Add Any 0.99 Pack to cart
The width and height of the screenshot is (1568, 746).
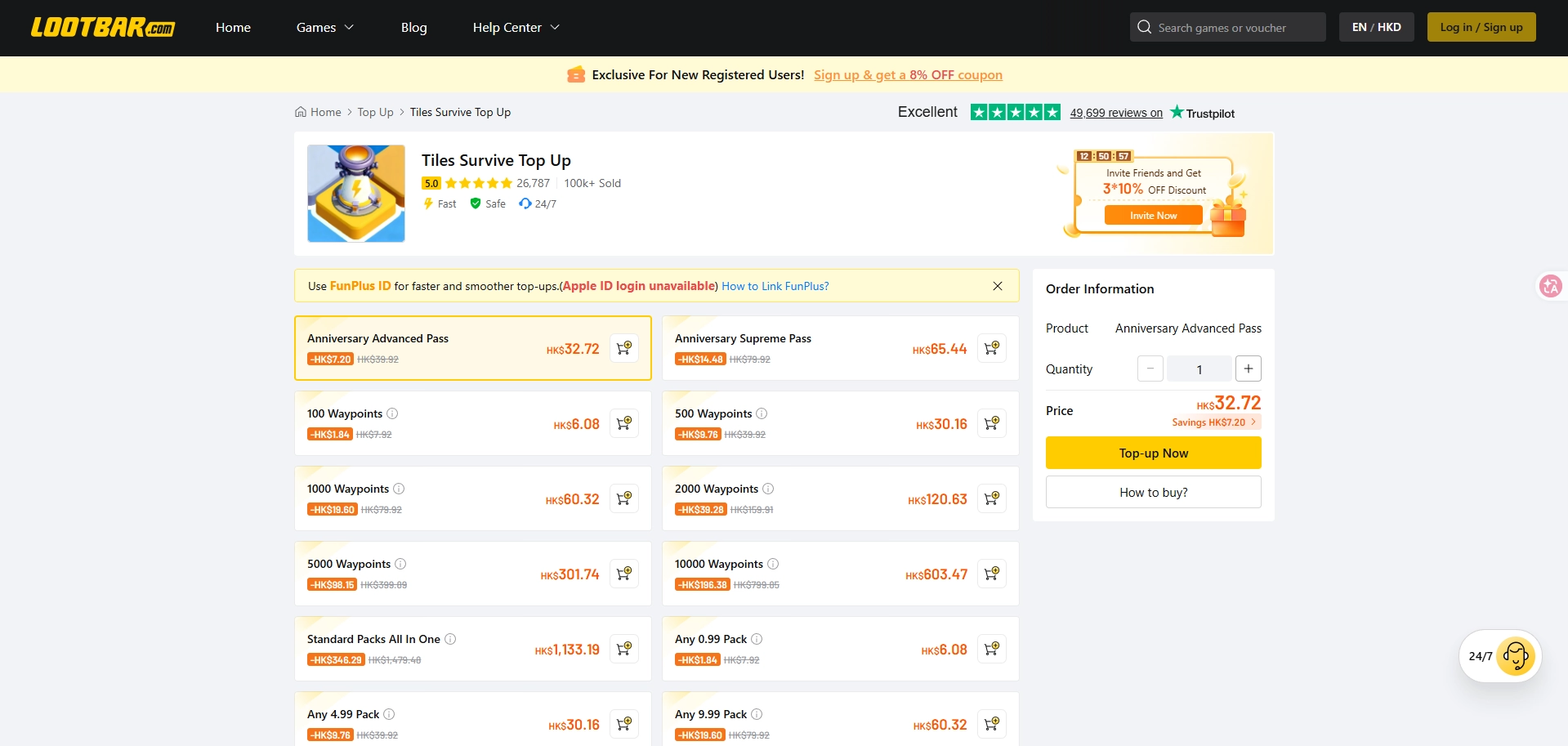tap(992, 649)
